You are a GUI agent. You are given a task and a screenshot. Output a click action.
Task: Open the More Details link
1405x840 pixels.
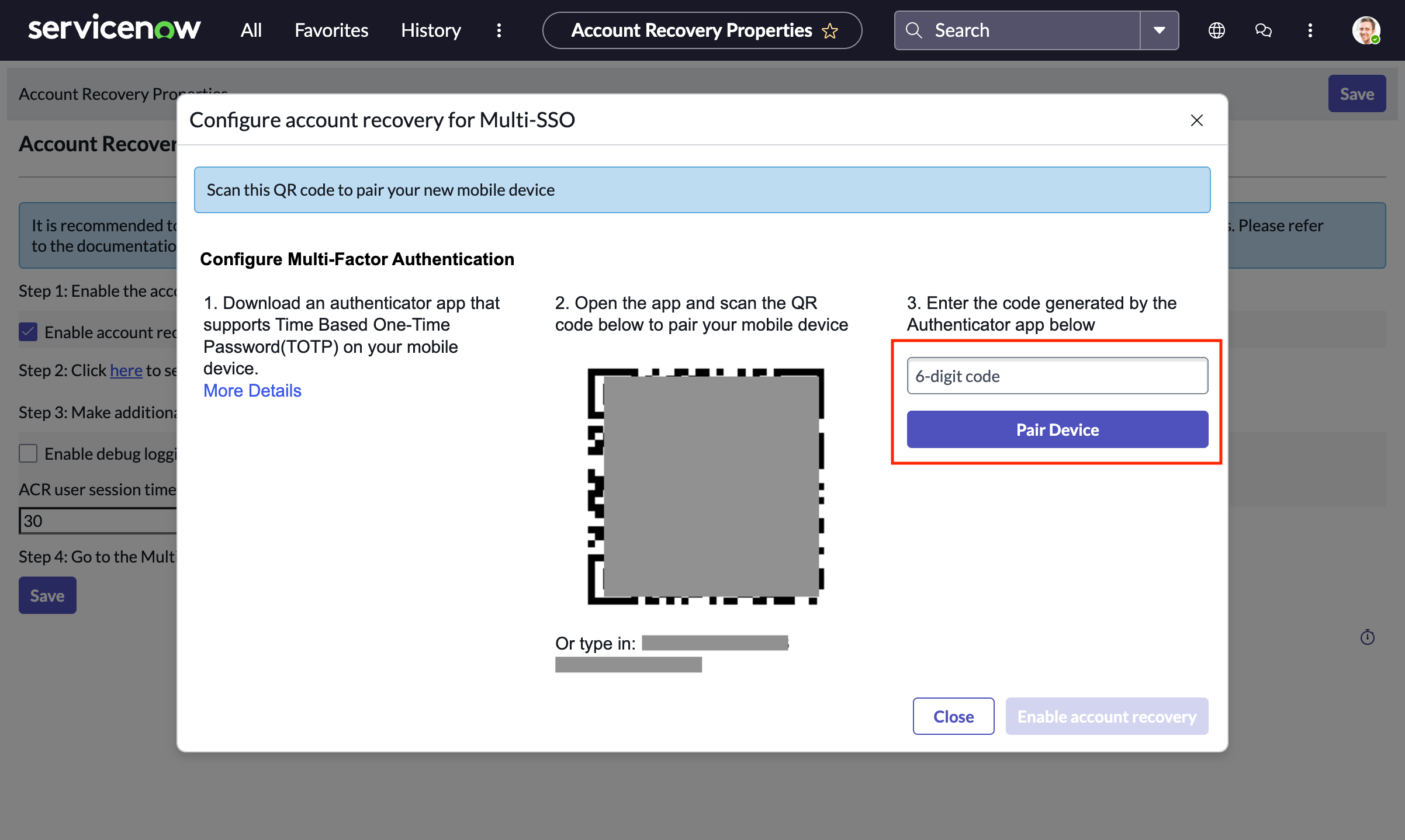[x=252, y=390]
